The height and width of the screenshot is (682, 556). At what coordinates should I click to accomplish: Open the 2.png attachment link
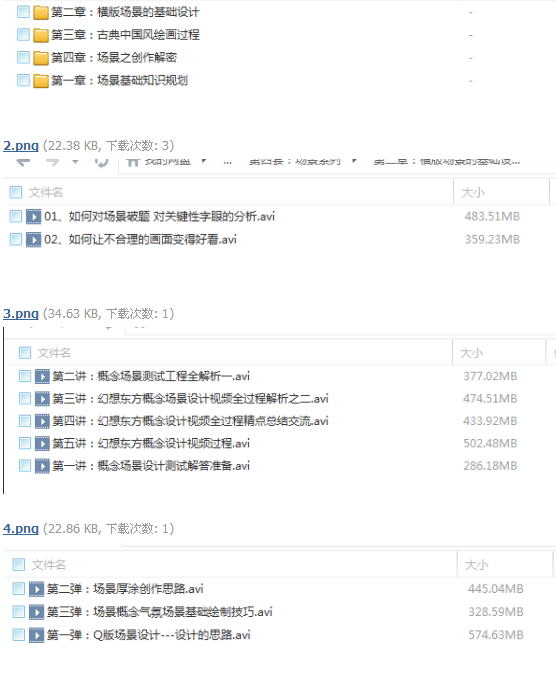tap(21, 145)
